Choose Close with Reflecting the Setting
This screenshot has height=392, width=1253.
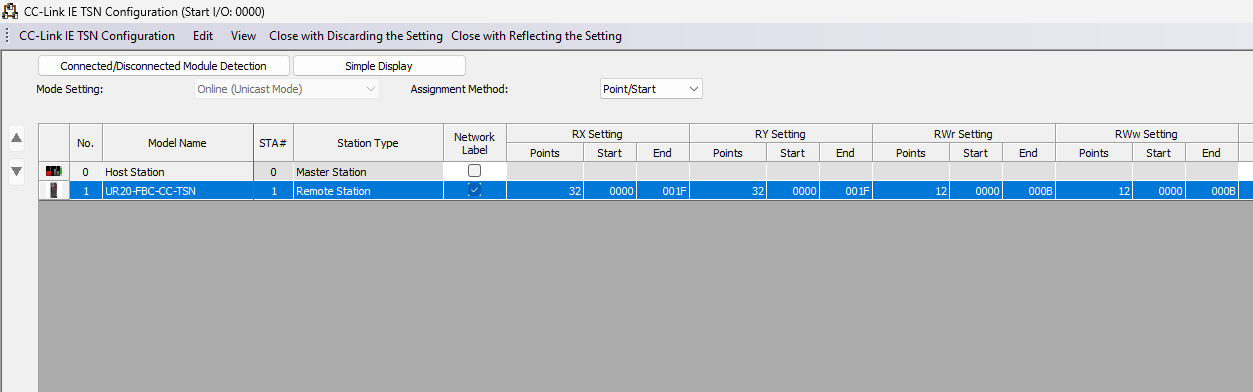coord(537,36)
